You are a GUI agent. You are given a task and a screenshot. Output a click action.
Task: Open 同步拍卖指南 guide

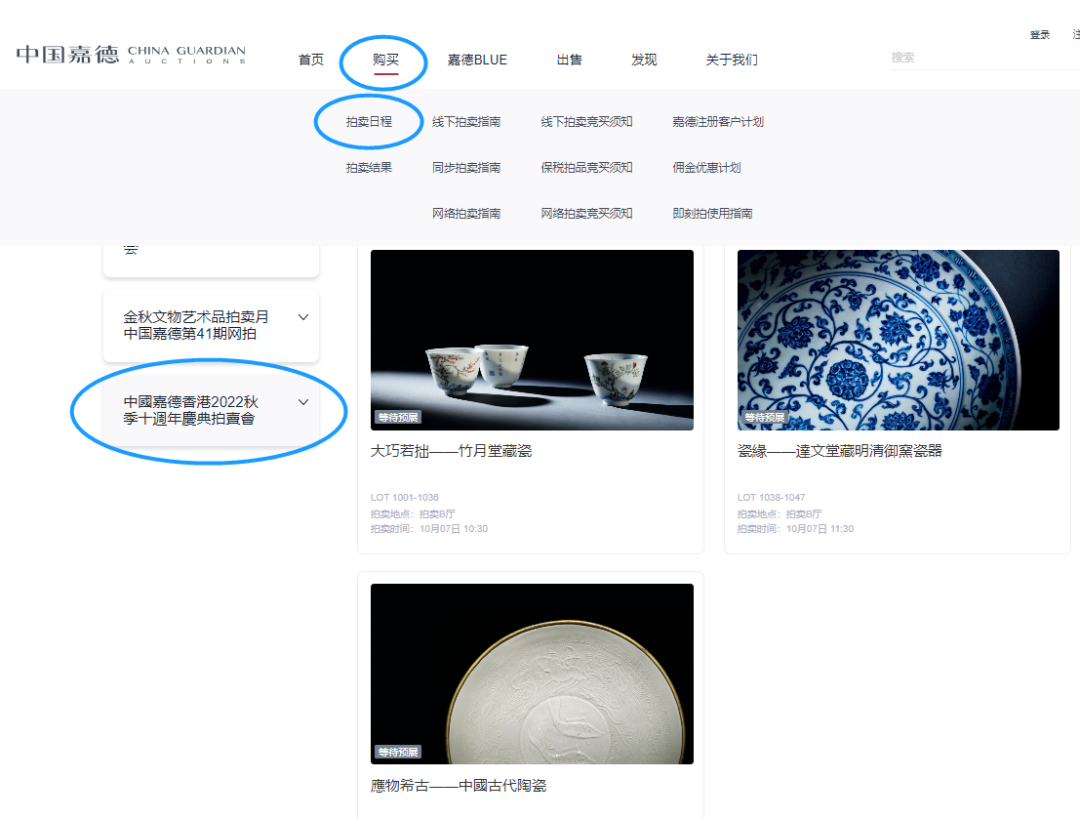pos(466,167)
